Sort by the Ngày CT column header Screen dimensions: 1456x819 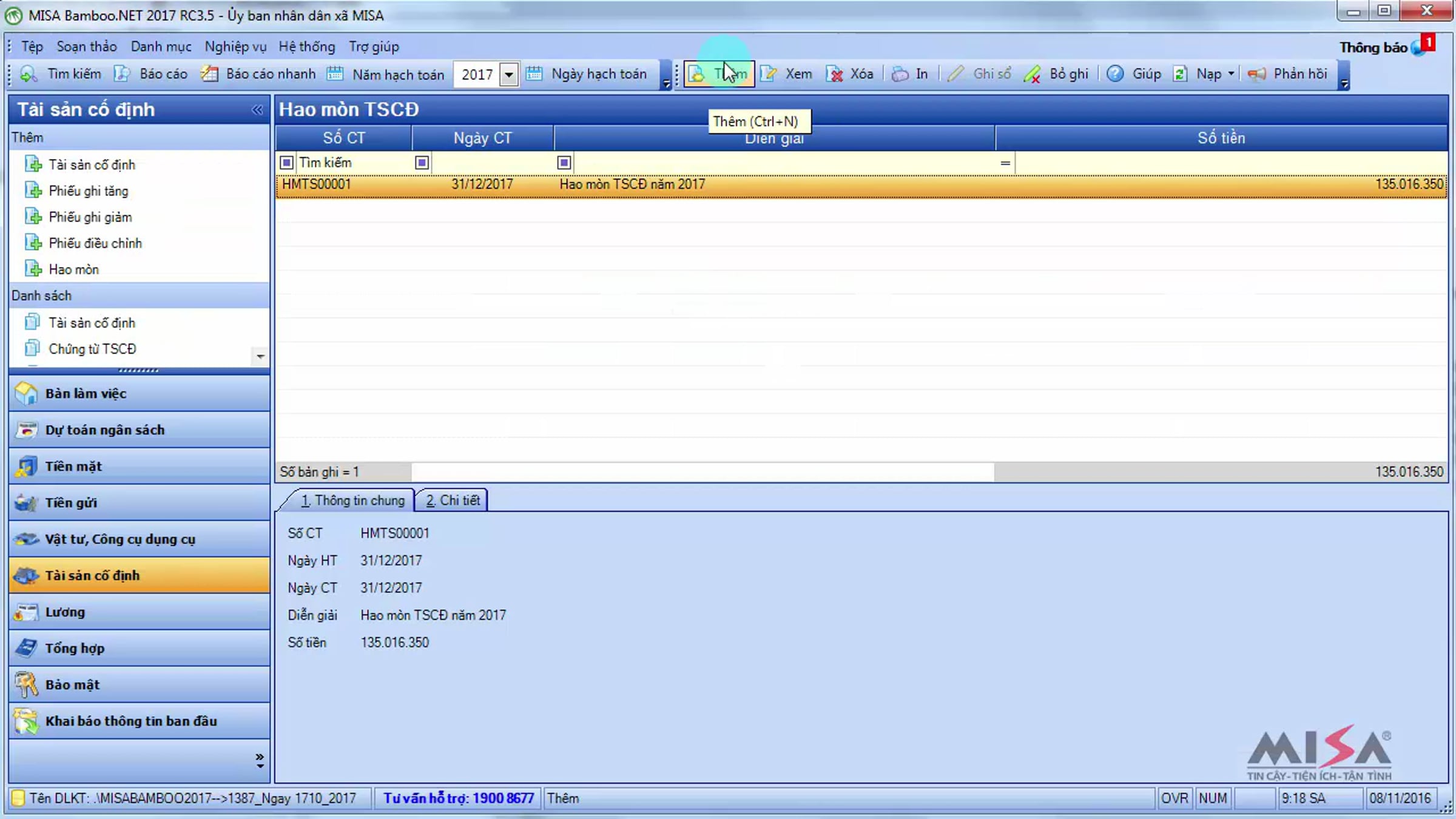(x=483, y=138)
